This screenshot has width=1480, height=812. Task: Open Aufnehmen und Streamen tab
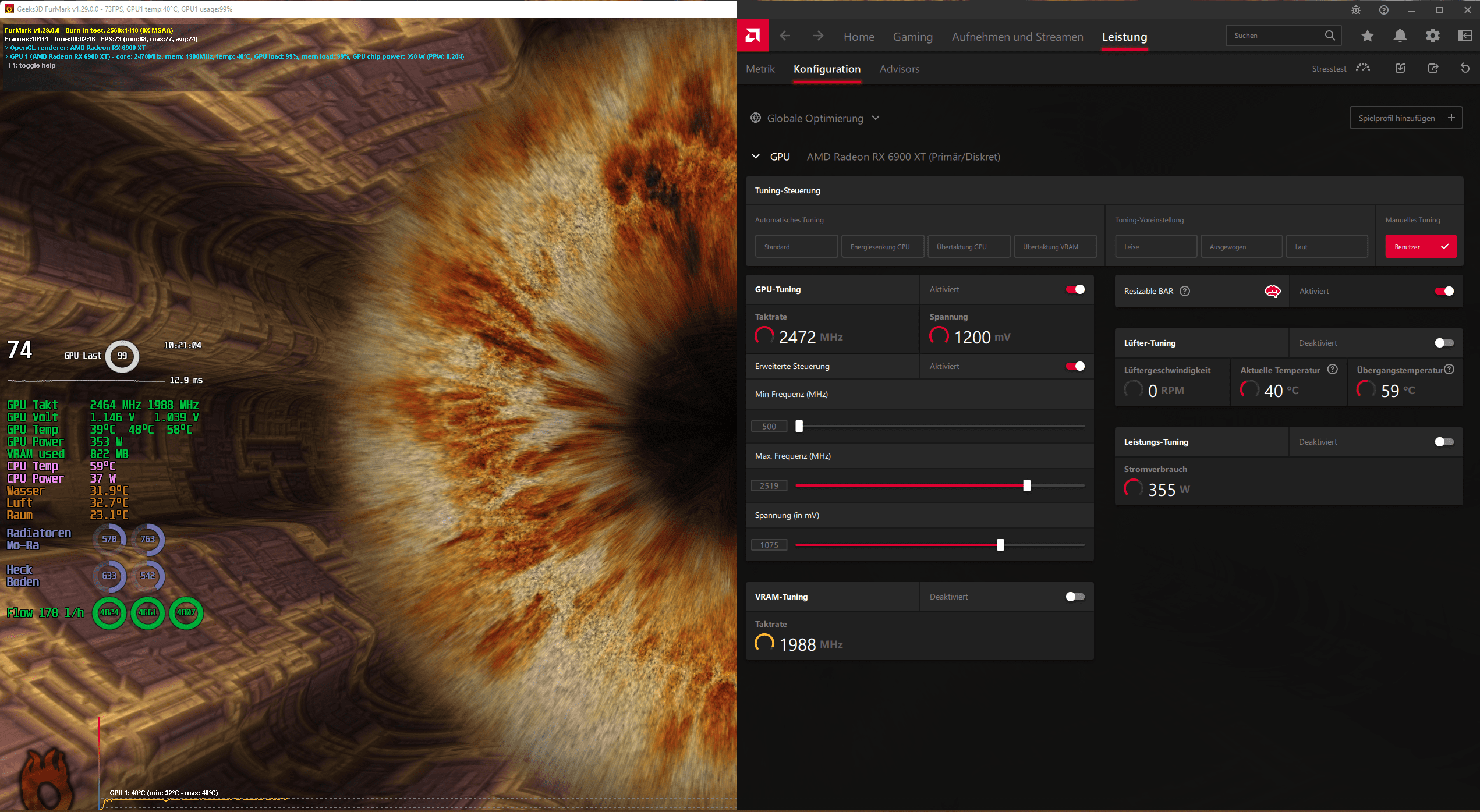1018,37
